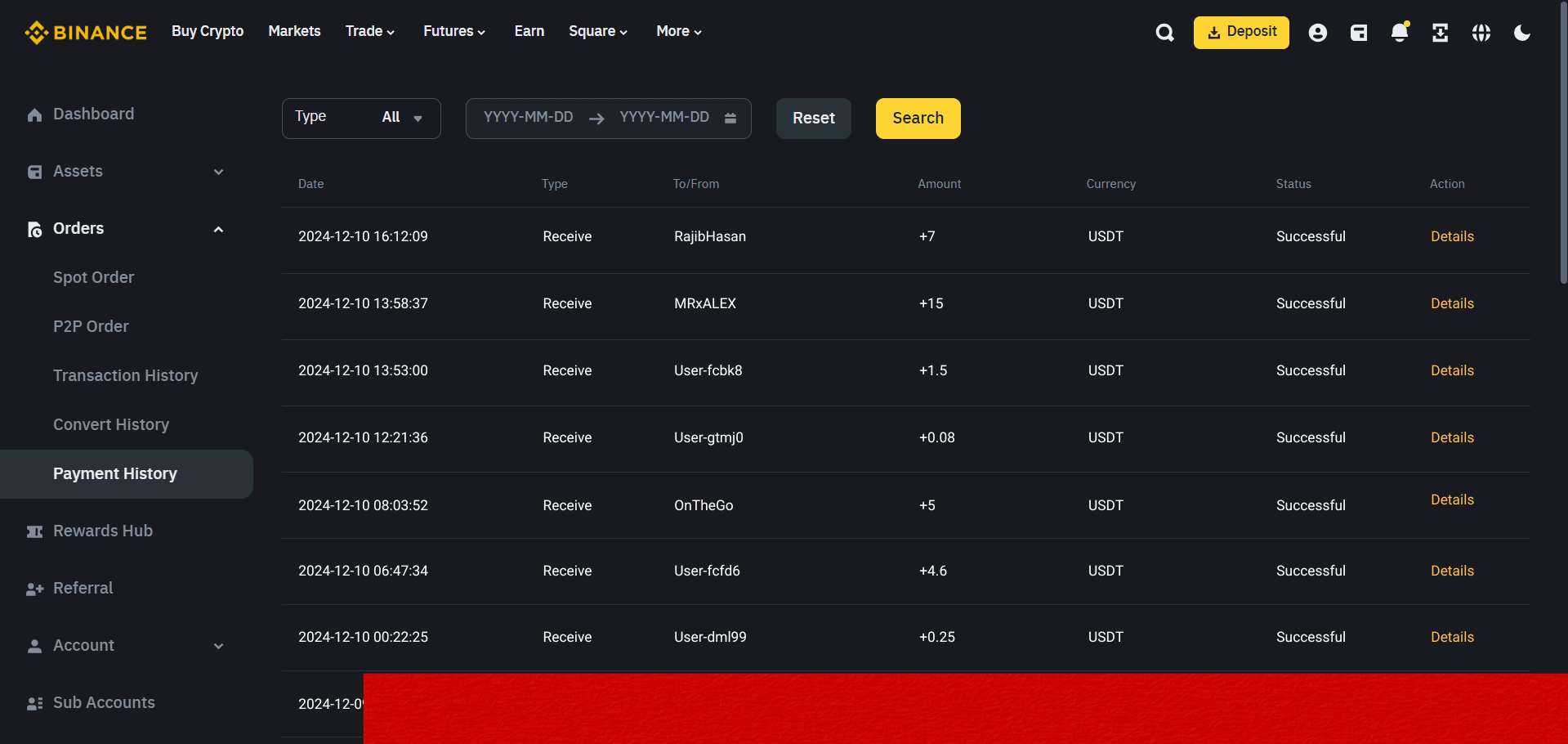The width and height of the screenshot is (1568, 744).
Task: Click the Rewards Hub sidebar label
Action: coord(103,531)
